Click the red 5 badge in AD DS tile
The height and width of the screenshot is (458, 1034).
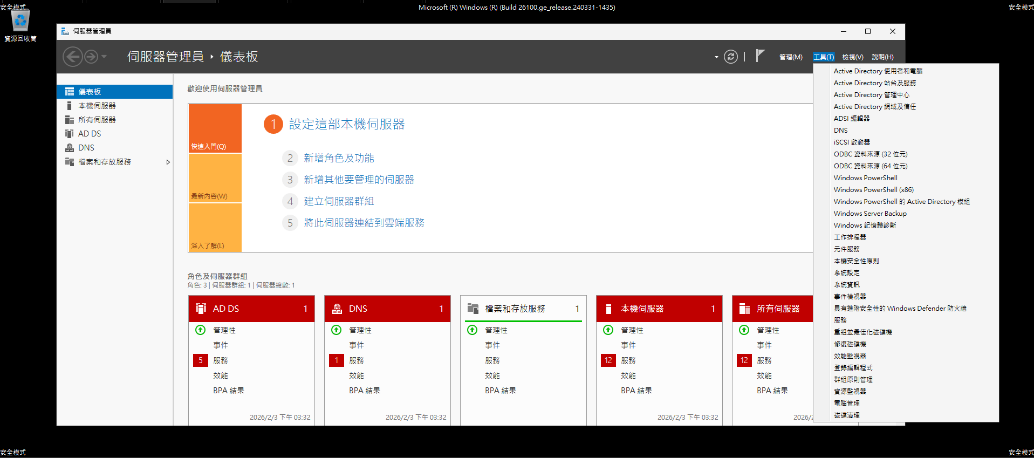200,360
